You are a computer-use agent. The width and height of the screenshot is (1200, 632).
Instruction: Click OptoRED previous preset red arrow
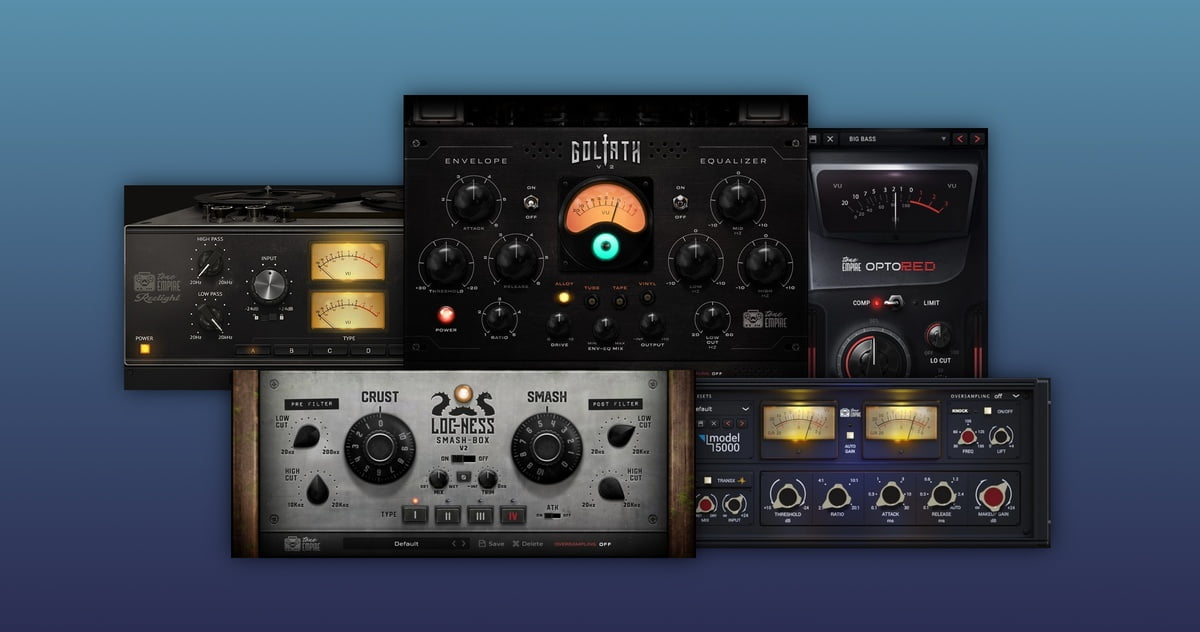(959, 138)
